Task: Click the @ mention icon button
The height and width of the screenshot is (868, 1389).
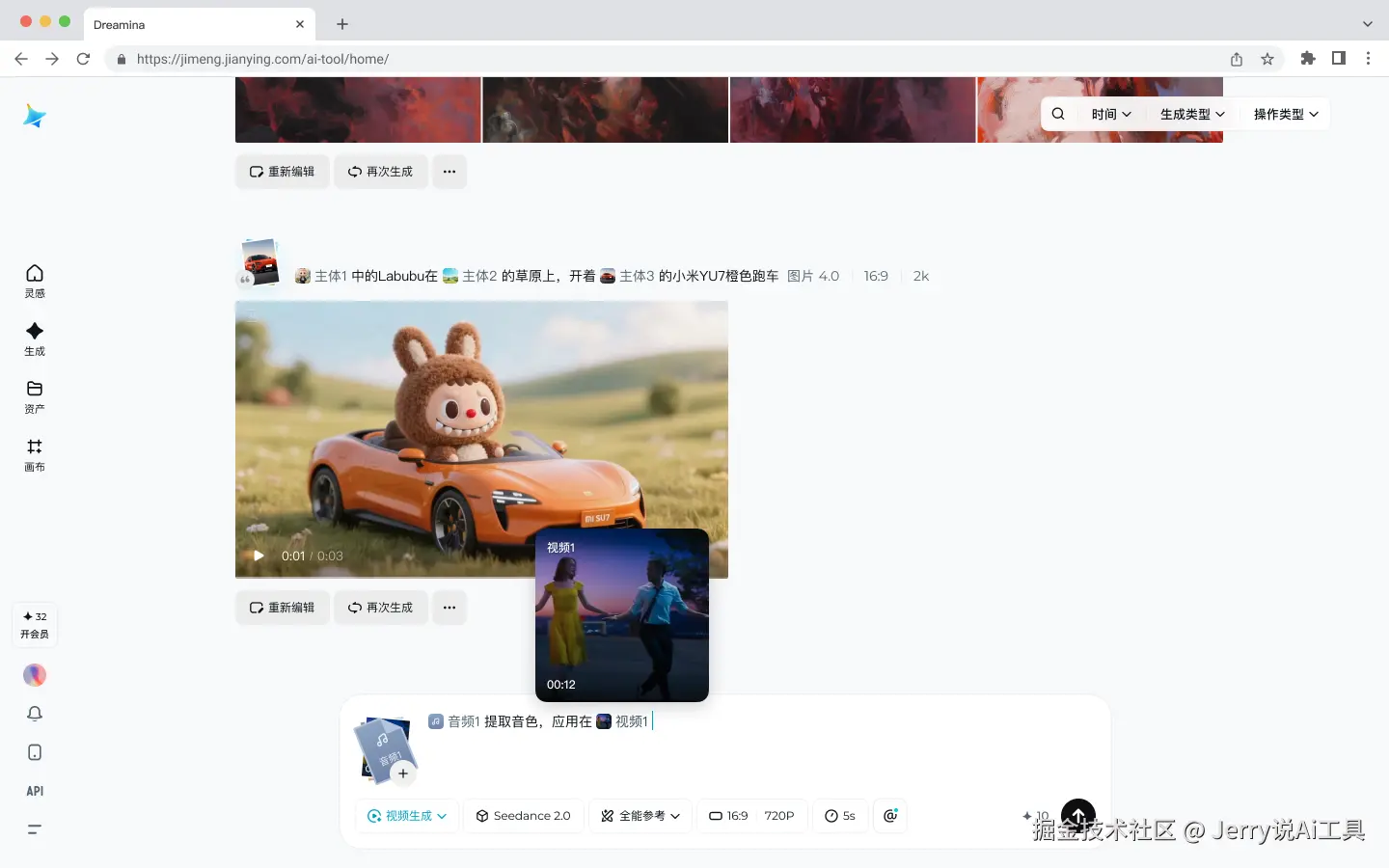Action: point(890,816)
